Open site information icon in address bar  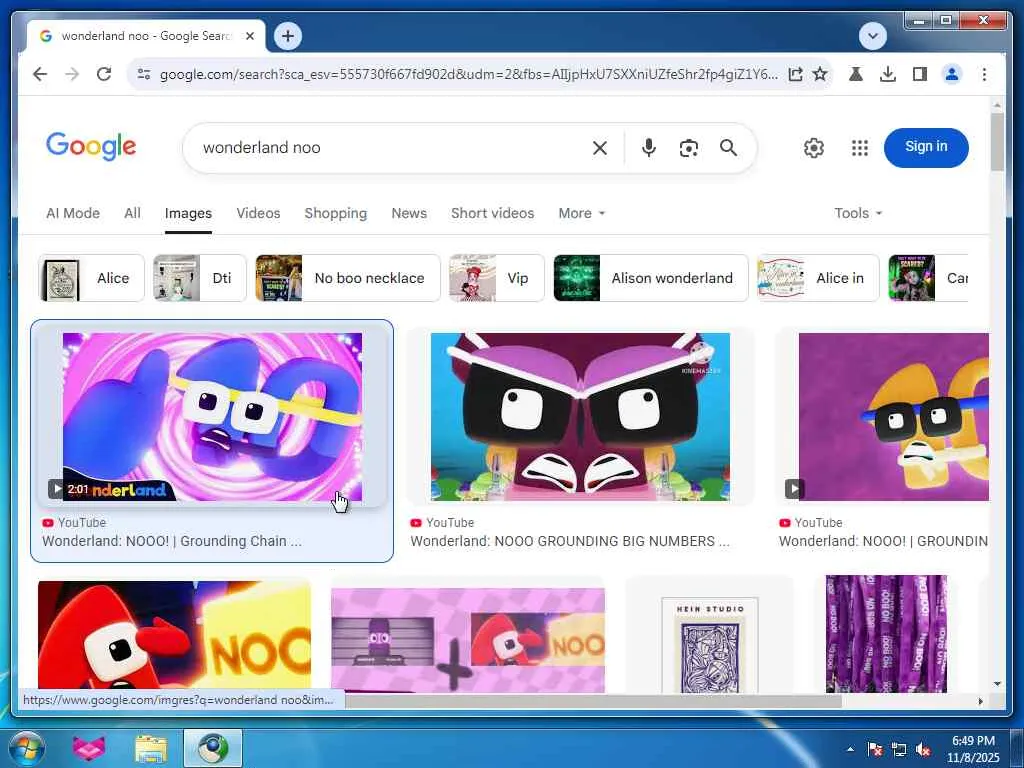[144, 74]
